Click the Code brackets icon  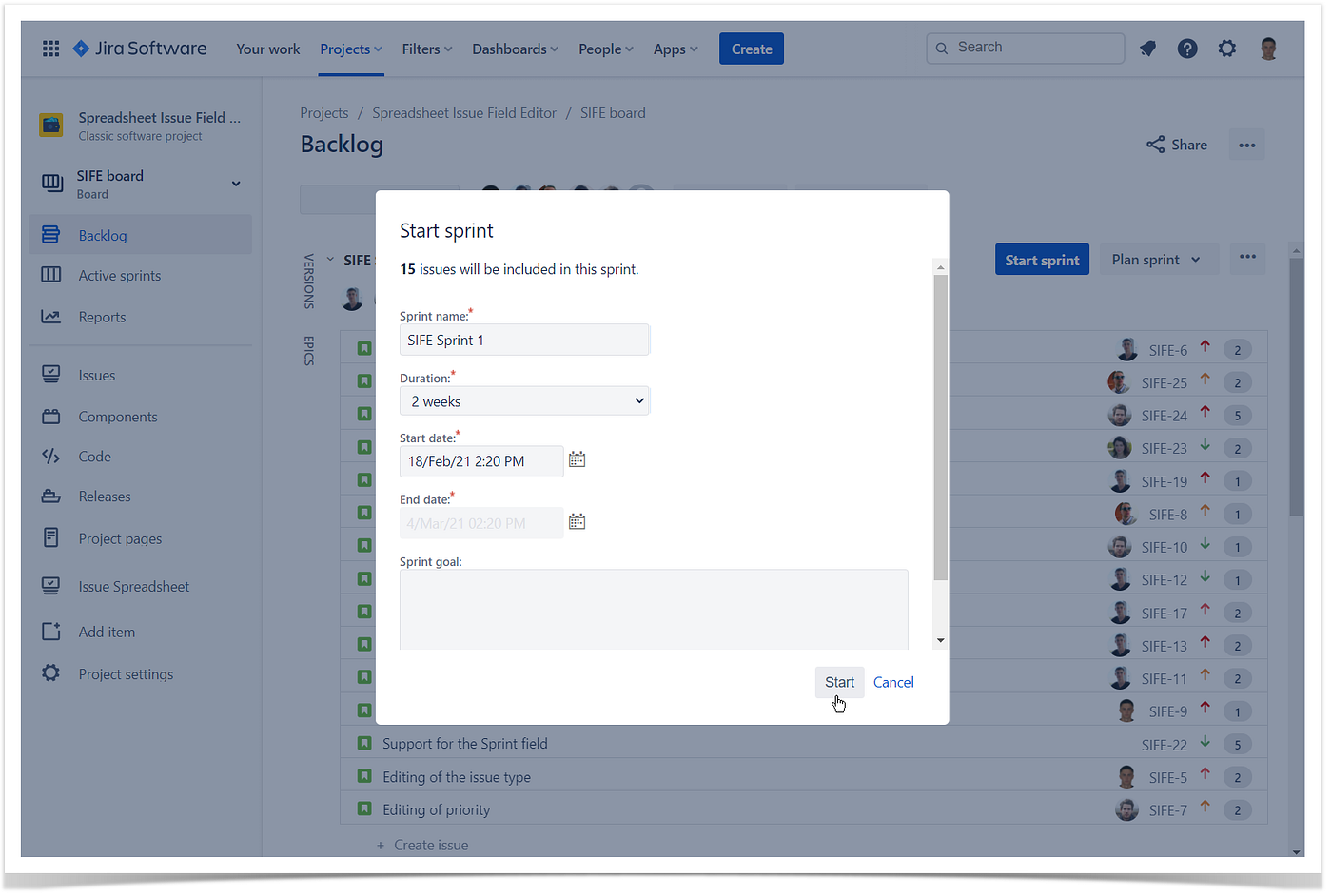51,457
